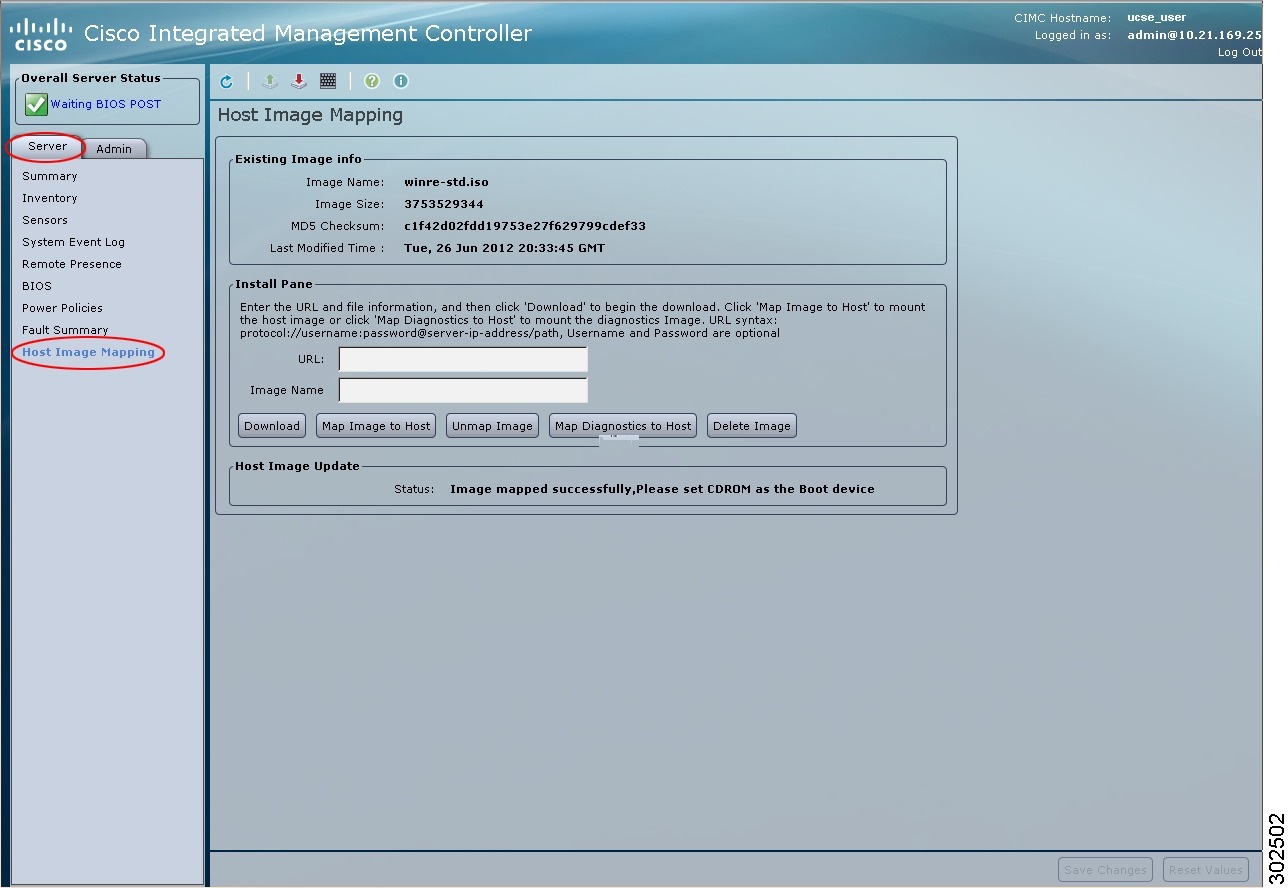The height and width of the screenshot is (888, 1288).
Task: Click the Download button
Action: (x=272, y=426)
